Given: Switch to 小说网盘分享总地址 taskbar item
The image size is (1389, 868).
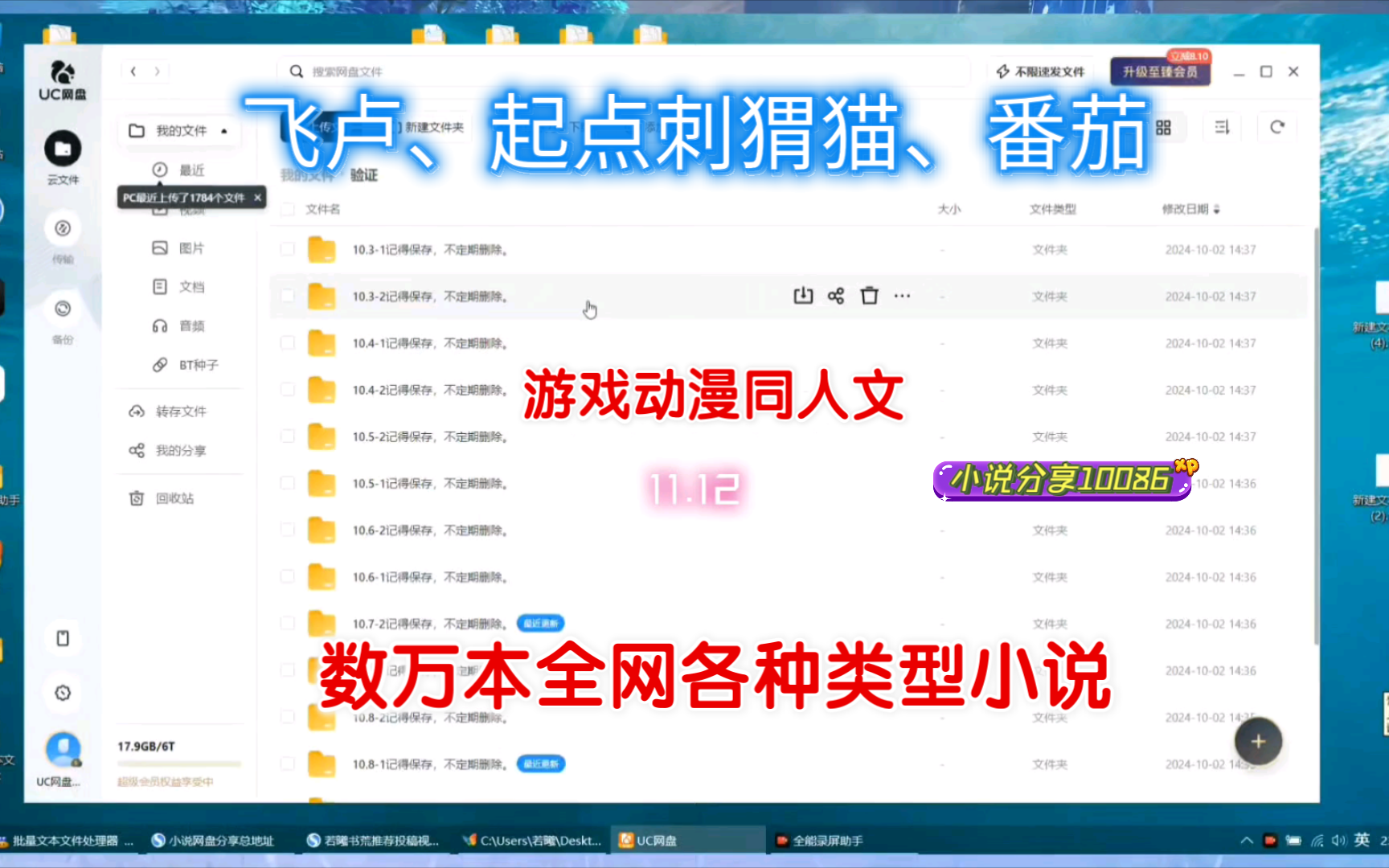Looking at the screenshot, I should [213, 841].
